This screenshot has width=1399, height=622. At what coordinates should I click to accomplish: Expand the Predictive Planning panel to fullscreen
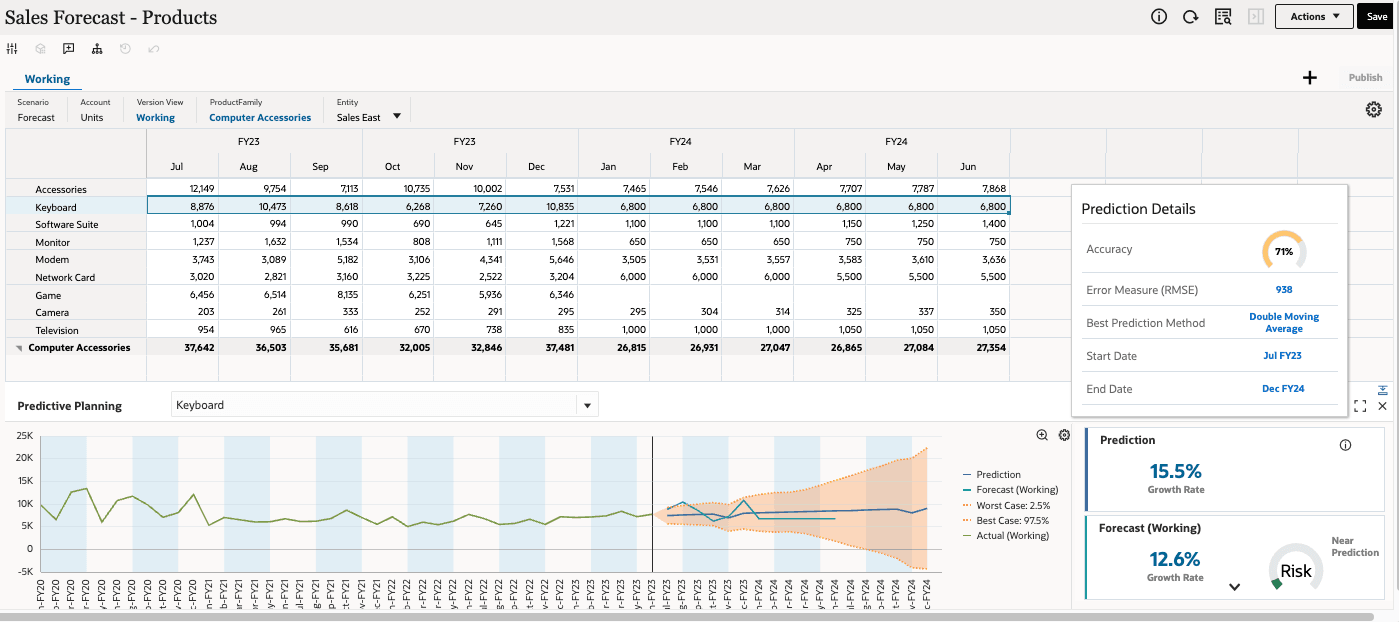click(x=1359, y=406)
